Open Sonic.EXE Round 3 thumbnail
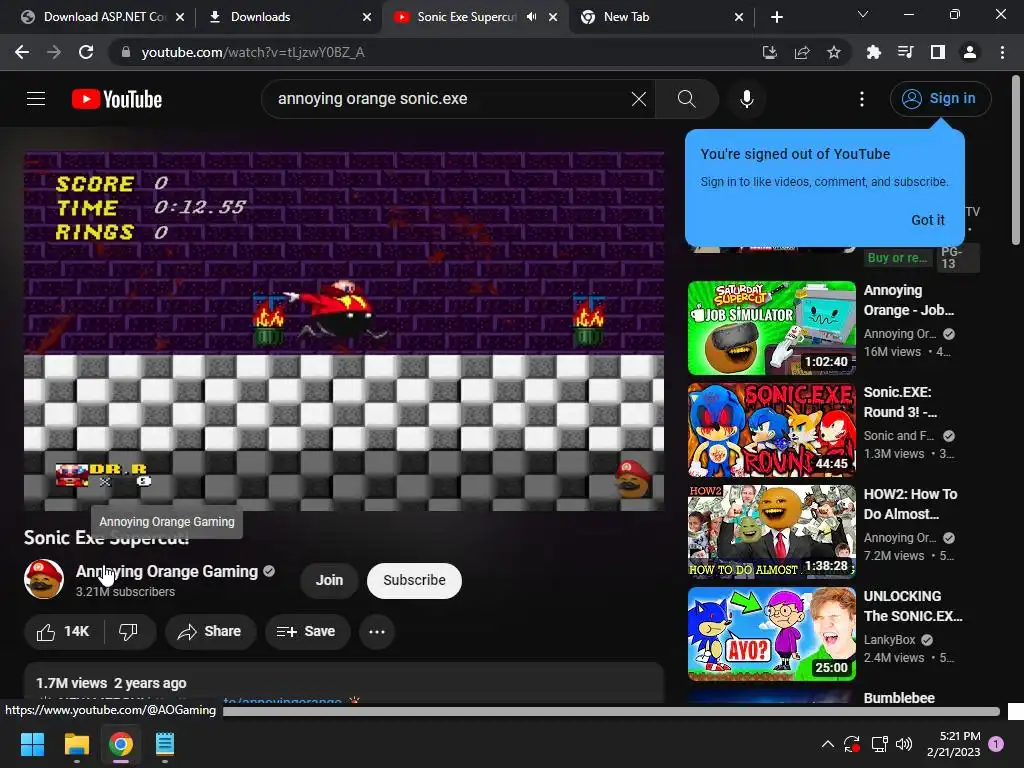Screen dimensions: 1024x768 pyautogui.click(x=771, y=430)
